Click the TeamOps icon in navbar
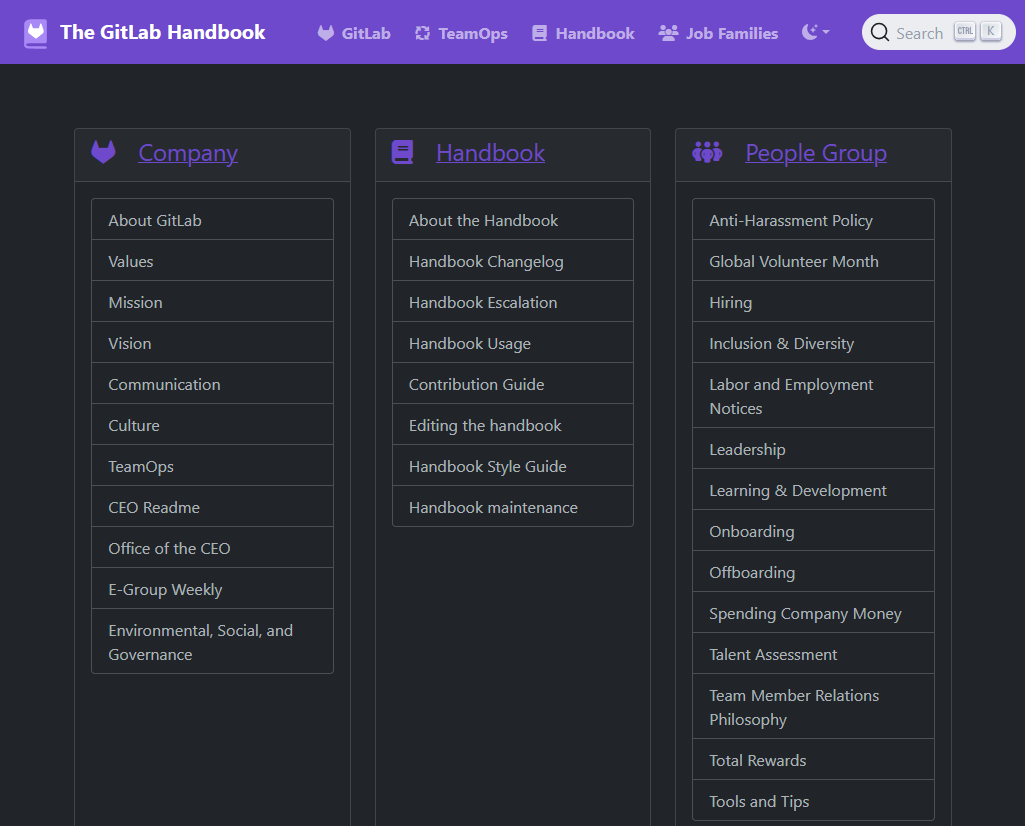The image size is (1025, 826). pos(423,33)
